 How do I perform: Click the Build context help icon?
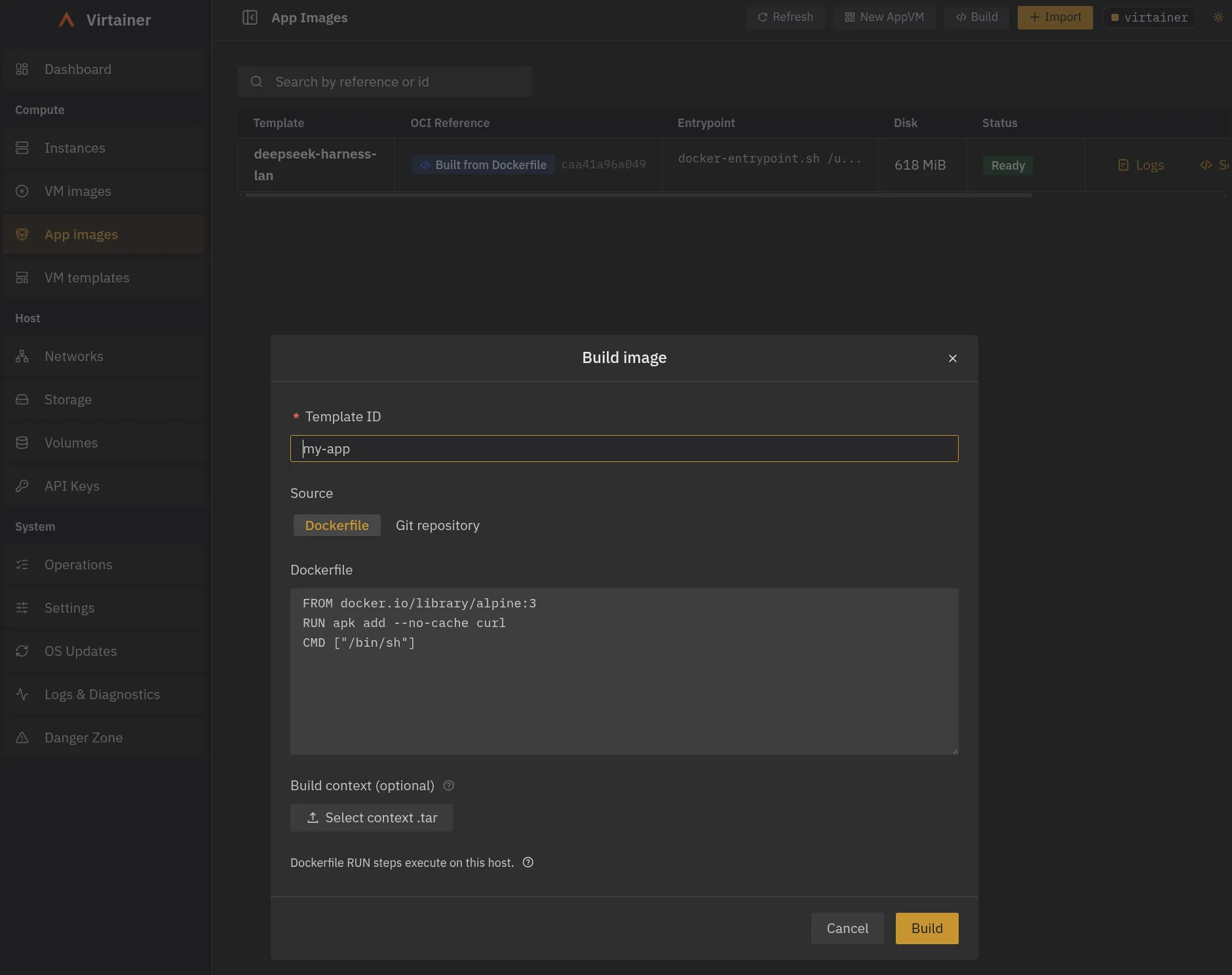(x=449, y=786)
